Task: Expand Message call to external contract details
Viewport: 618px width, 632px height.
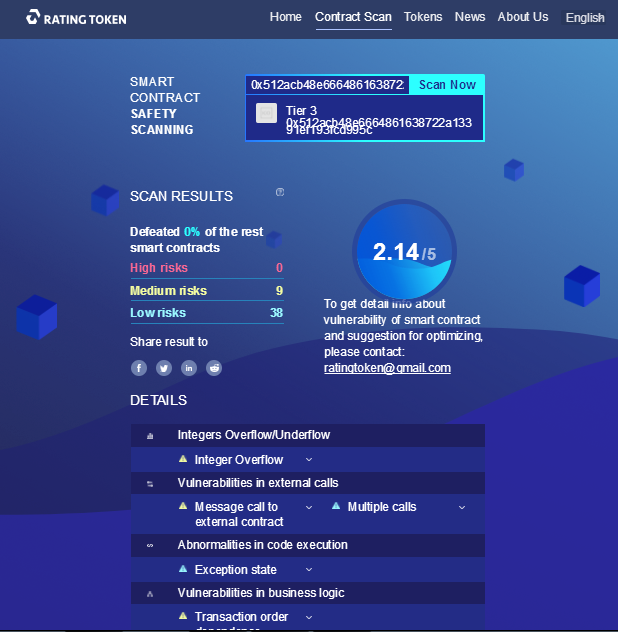Action: point(309,507)
